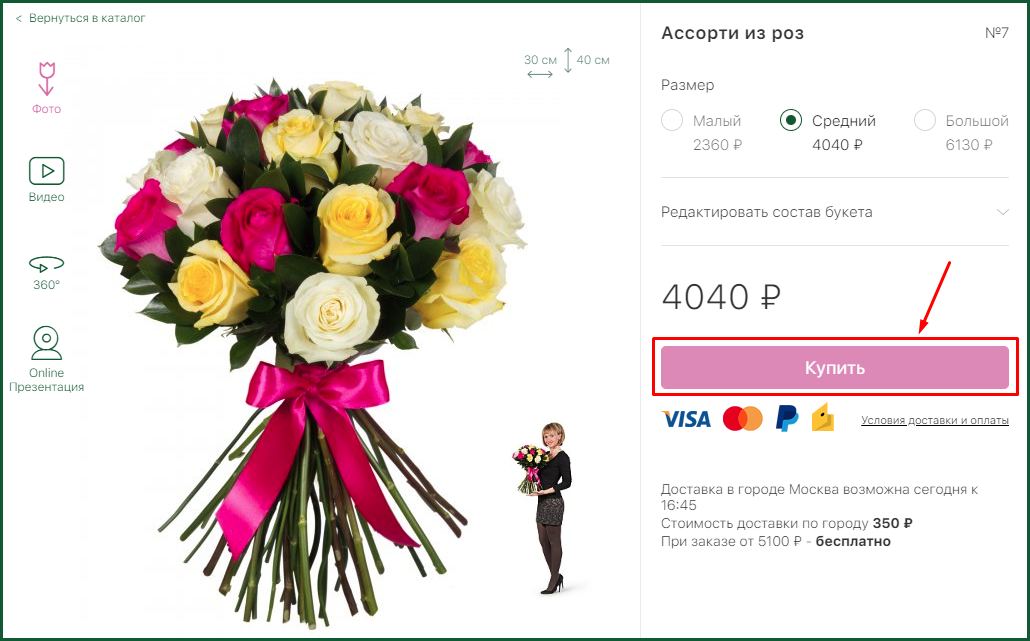
Task: Go back via Вернуться в каталог link
Action: (87, 18)
